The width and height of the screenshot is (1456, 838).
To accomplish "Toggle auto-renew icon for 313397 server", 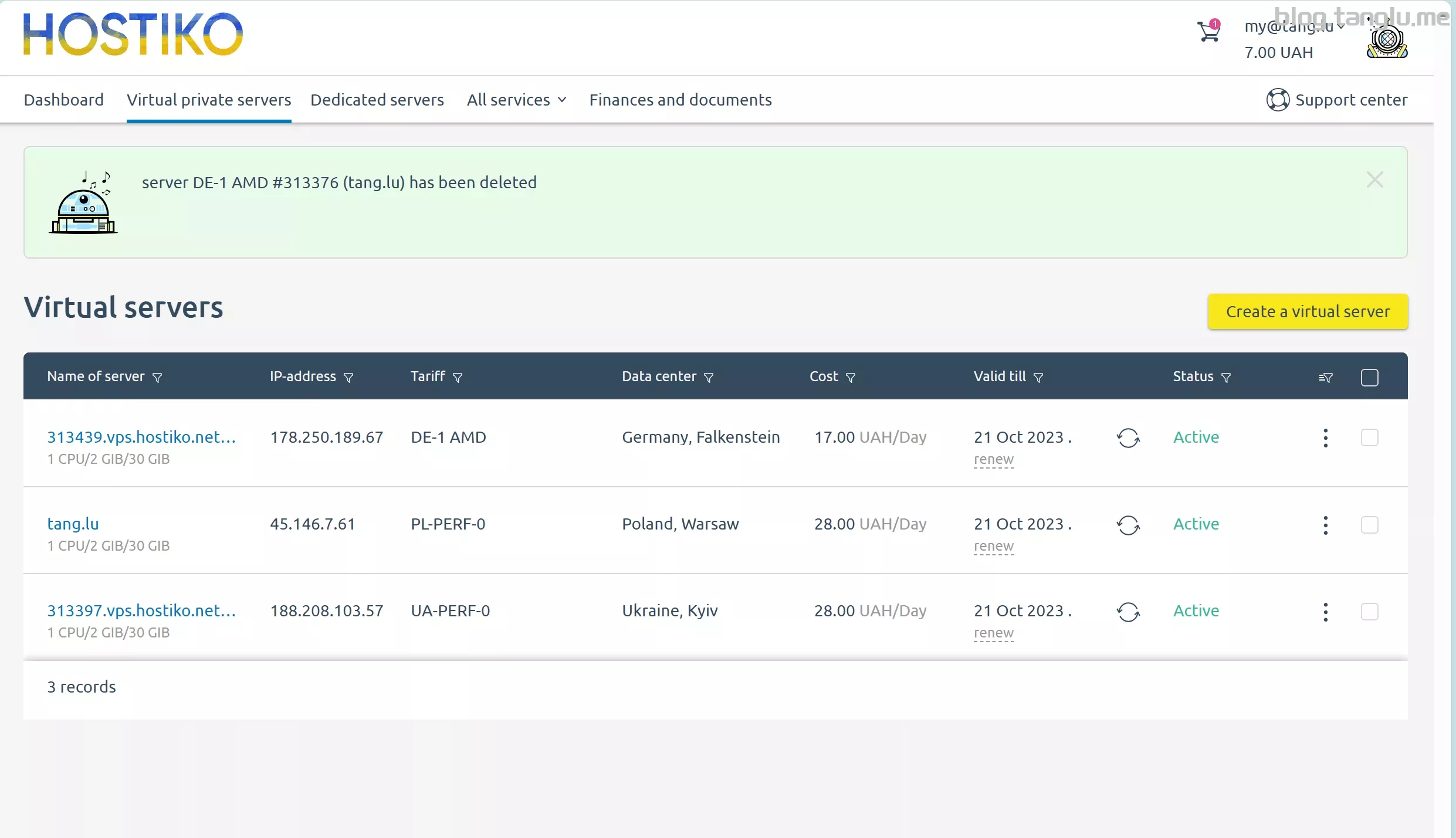I will (1128, 612).
